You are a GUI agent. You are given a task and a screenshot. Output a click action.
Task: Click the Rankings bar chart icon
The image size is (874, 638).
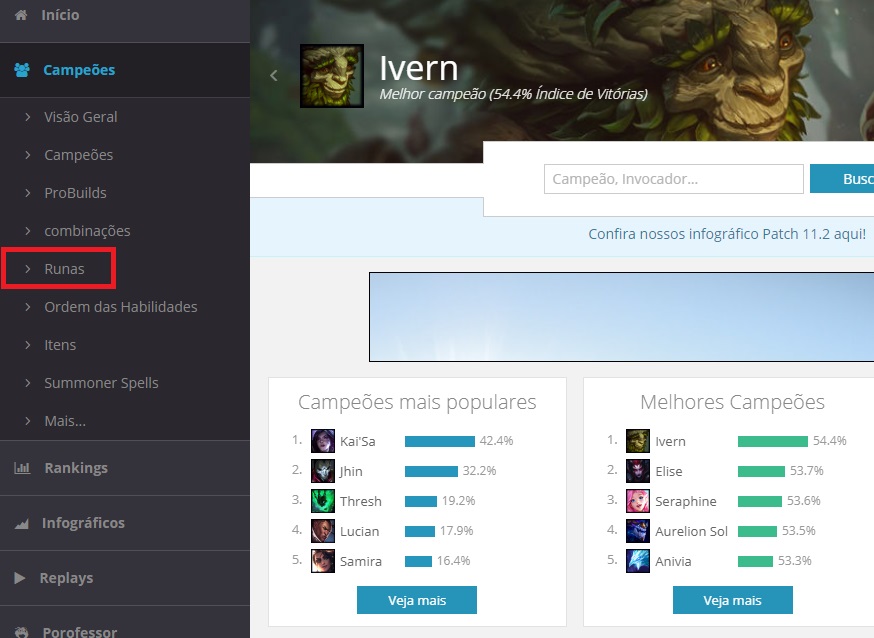click(22, 468)
